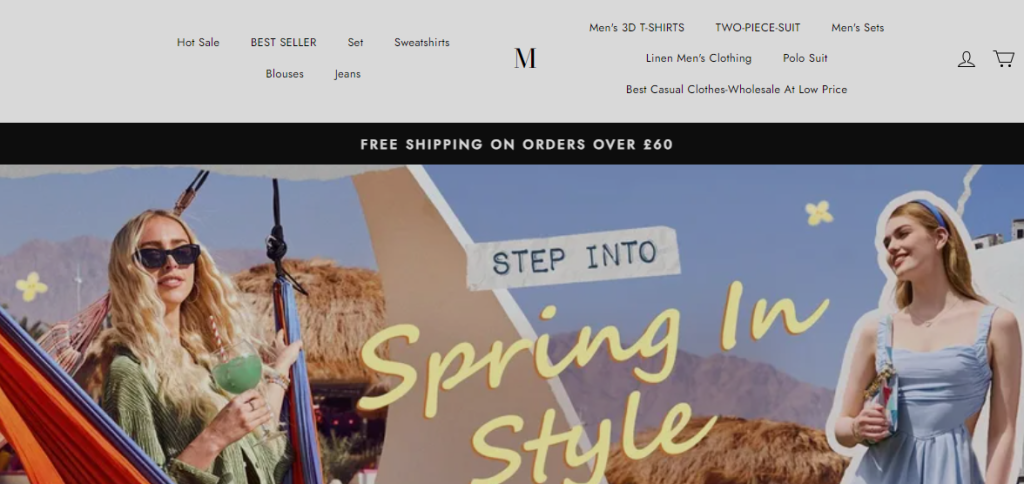The image size is (1024, 484).
Task: Click the free shipping announcement bar
Action: 512,144
